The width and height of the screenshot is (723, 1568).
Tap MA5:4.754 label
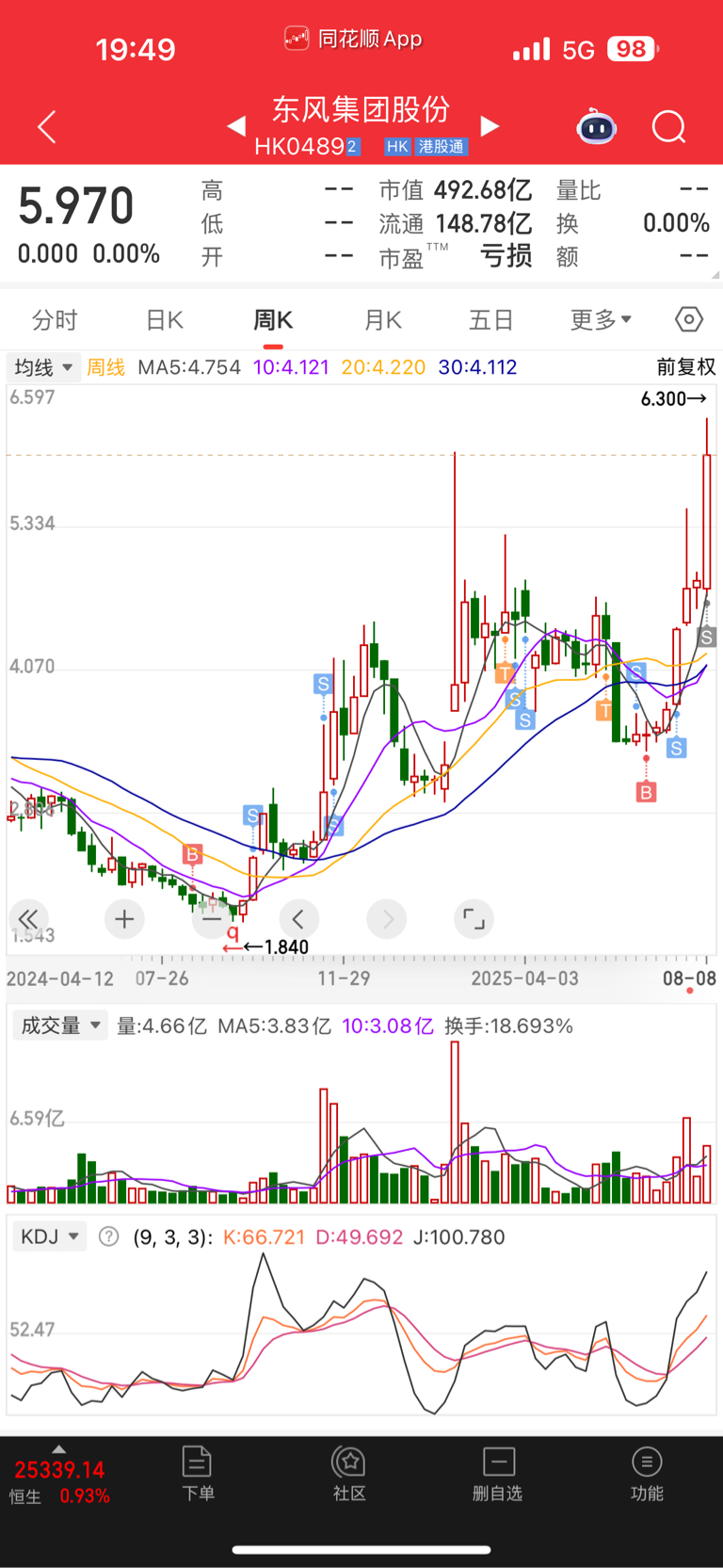click(x=189, y=367)
